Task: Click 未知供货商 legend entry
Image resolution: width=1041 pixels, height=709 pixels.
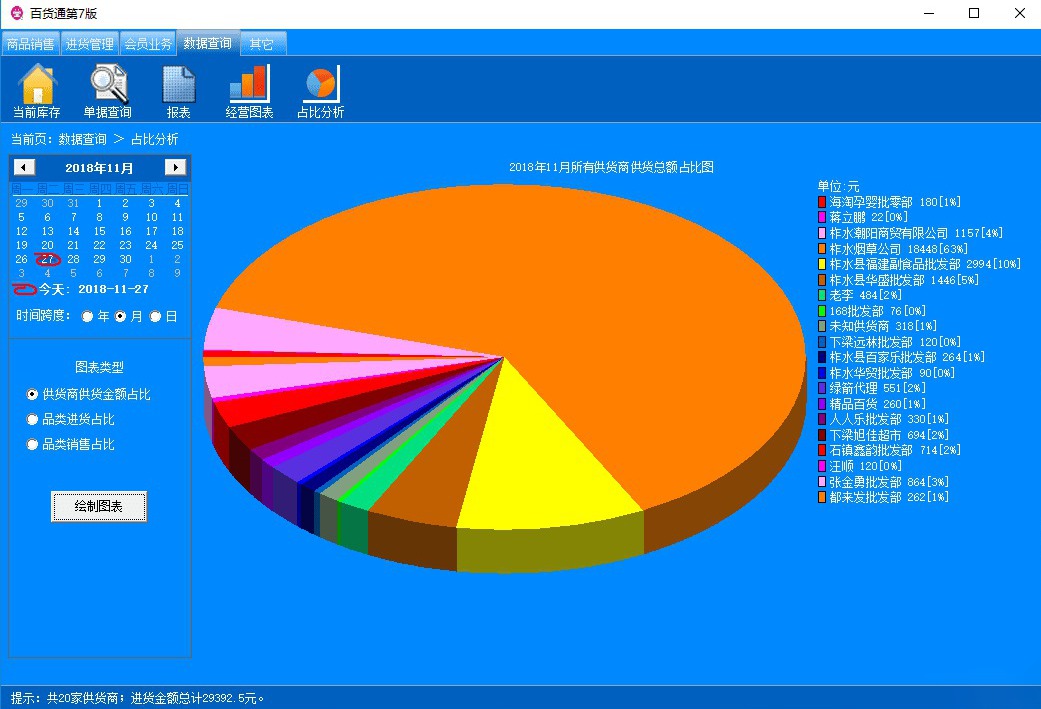Action: (x=878, y=326)
